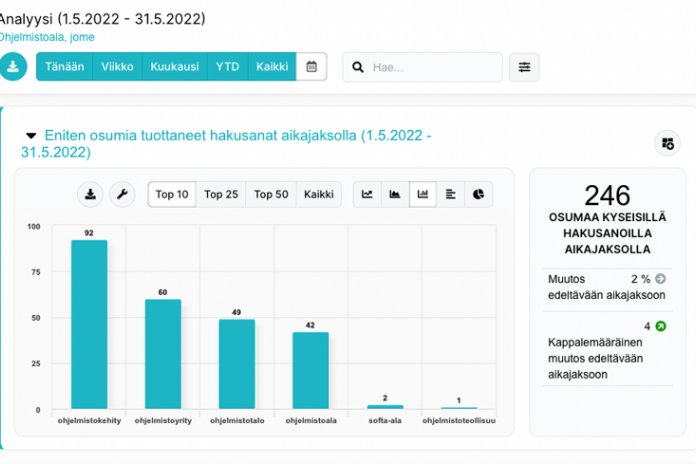The width and height of the screenshot is (696, 464).
Task: Select the Top 50 option
Action: click(271, 194)
